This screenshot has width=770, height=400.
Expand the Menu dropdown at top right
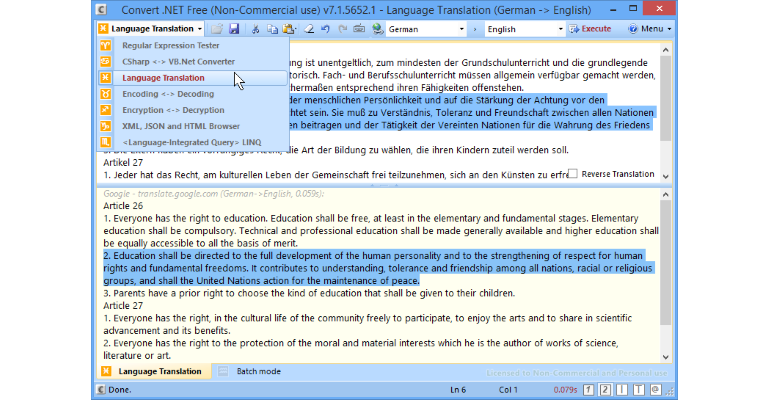650,29
